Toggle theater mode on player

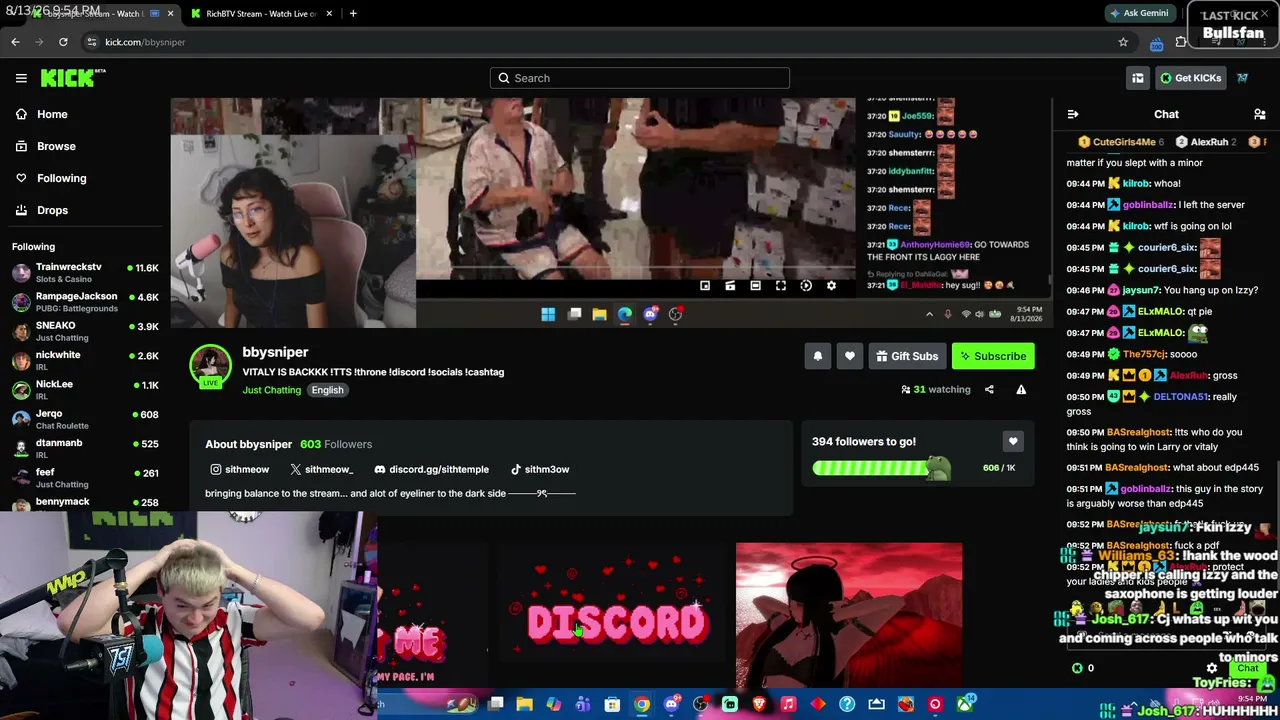755,286
